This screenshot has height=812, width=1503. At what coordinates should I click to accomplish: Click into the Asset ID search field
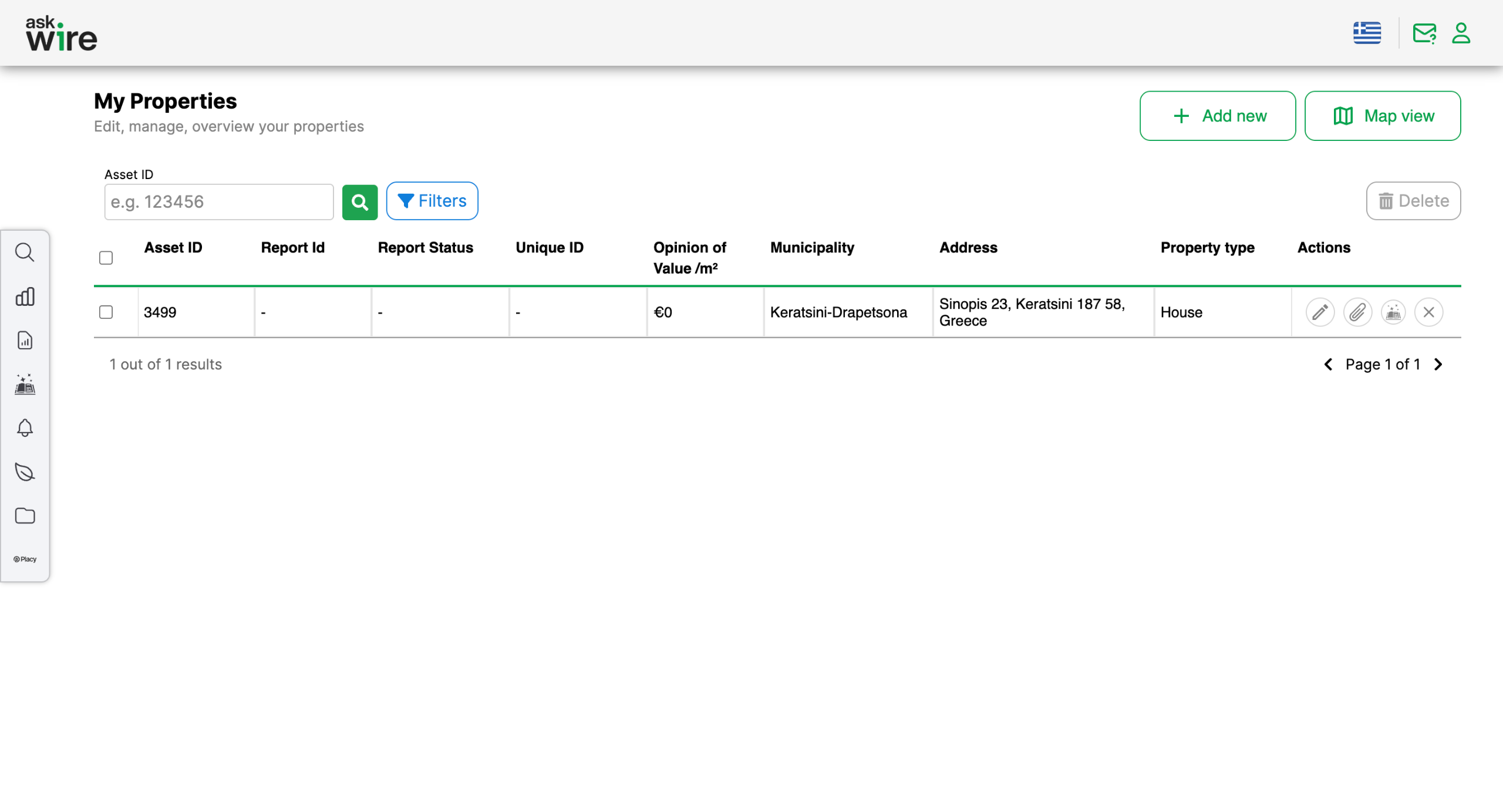(219, 202)
